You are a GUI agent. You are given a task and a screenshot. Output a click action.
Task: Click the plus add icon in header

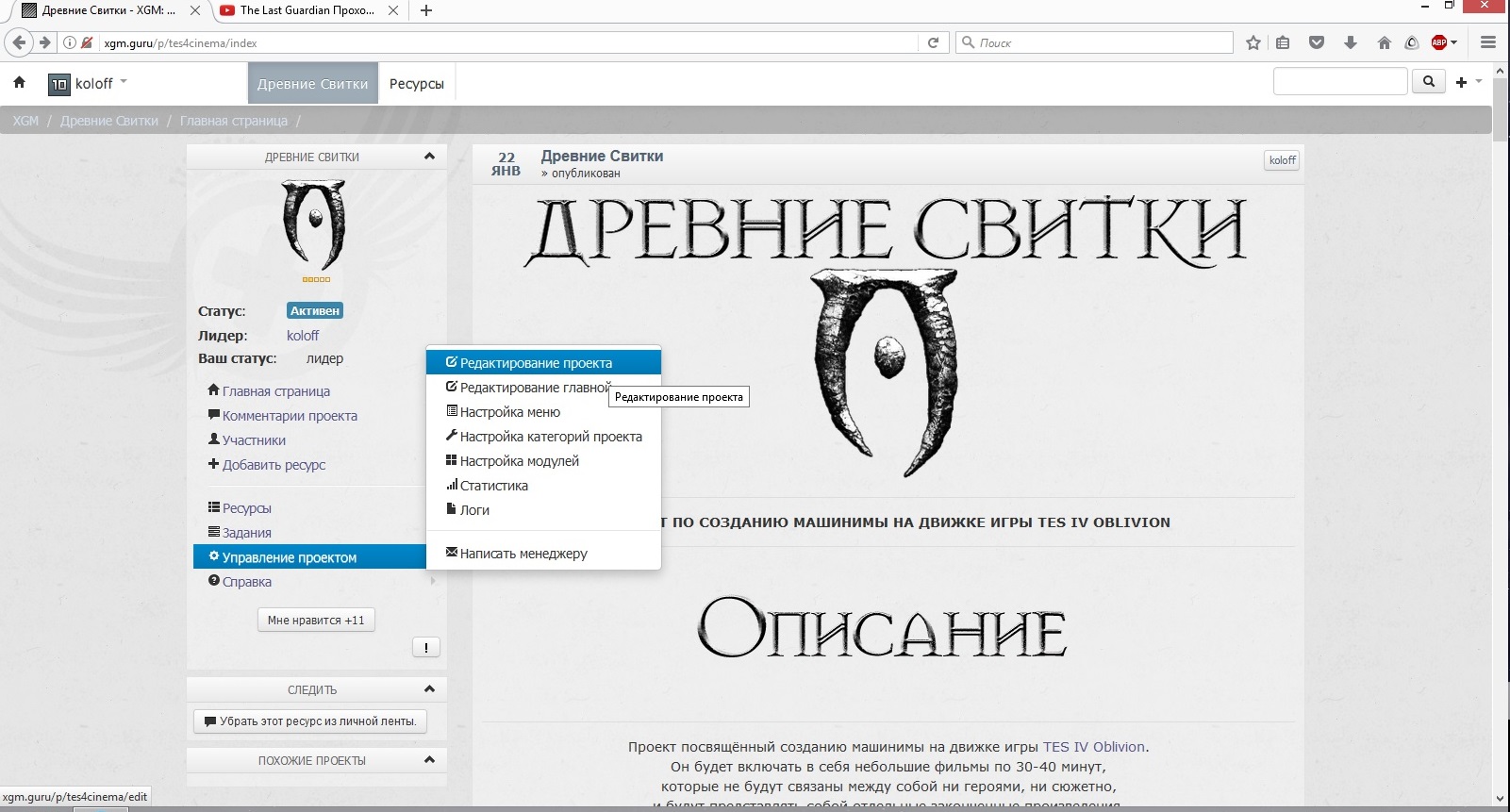[1461, 83]
